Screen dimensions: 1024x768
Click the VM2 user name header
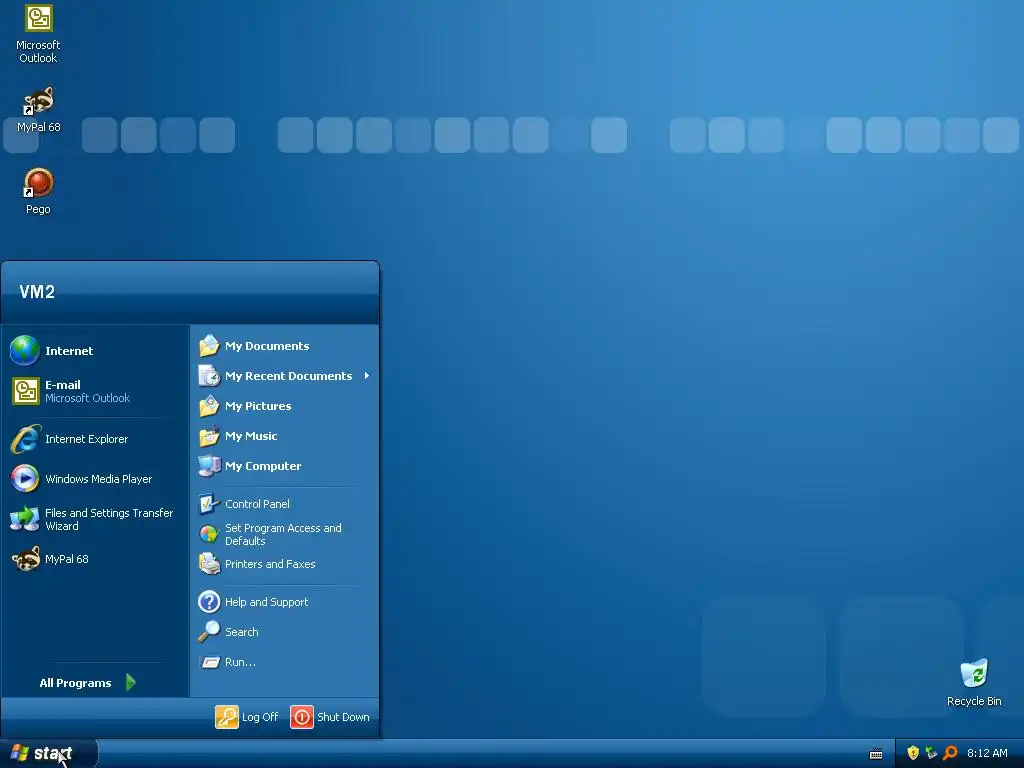(37, 291)
